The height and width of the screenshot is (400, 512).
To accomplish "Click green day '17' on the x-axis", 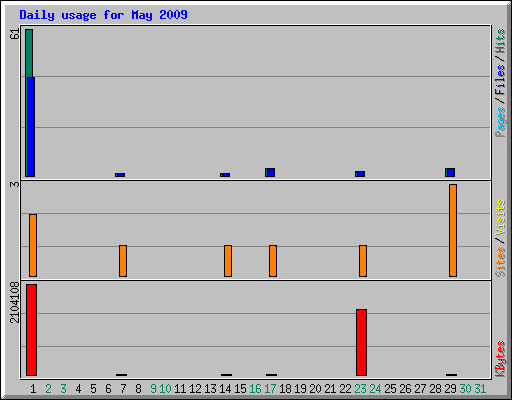I will coord(270,389).
